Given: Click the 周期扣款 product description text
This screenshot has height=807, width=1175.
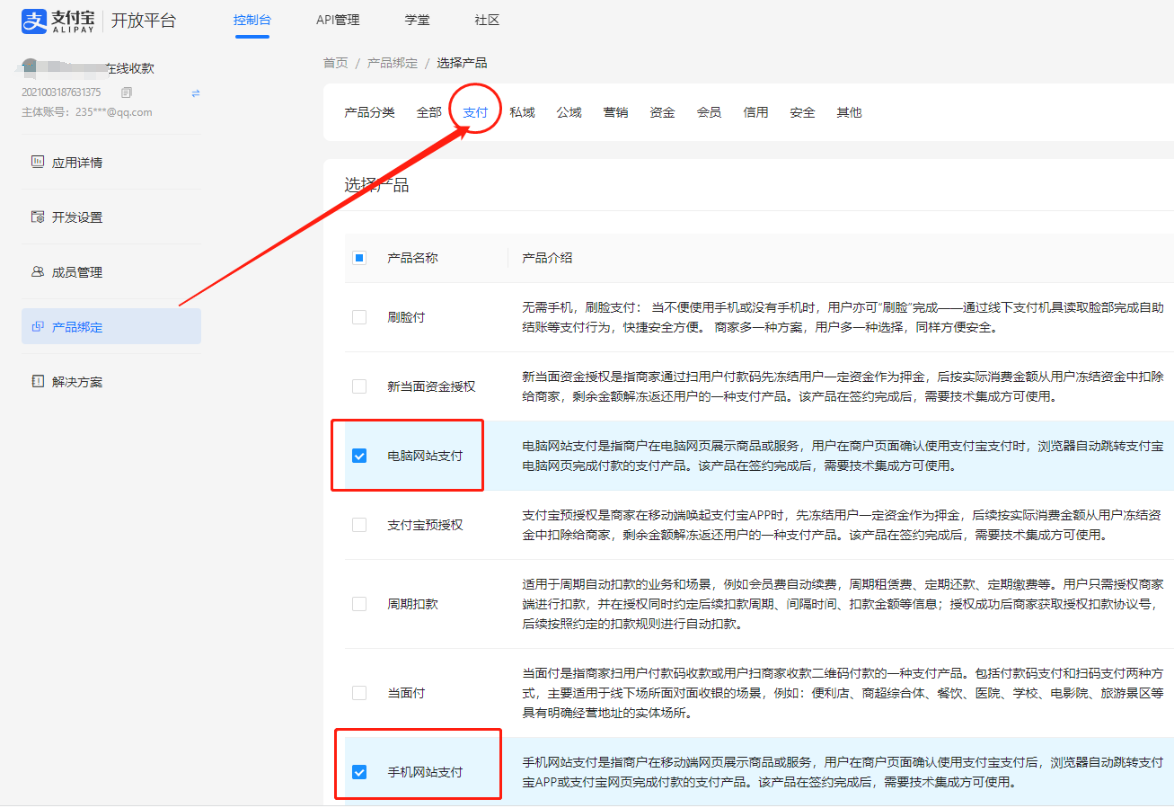Looking at the screenshot, I should 843,604.
